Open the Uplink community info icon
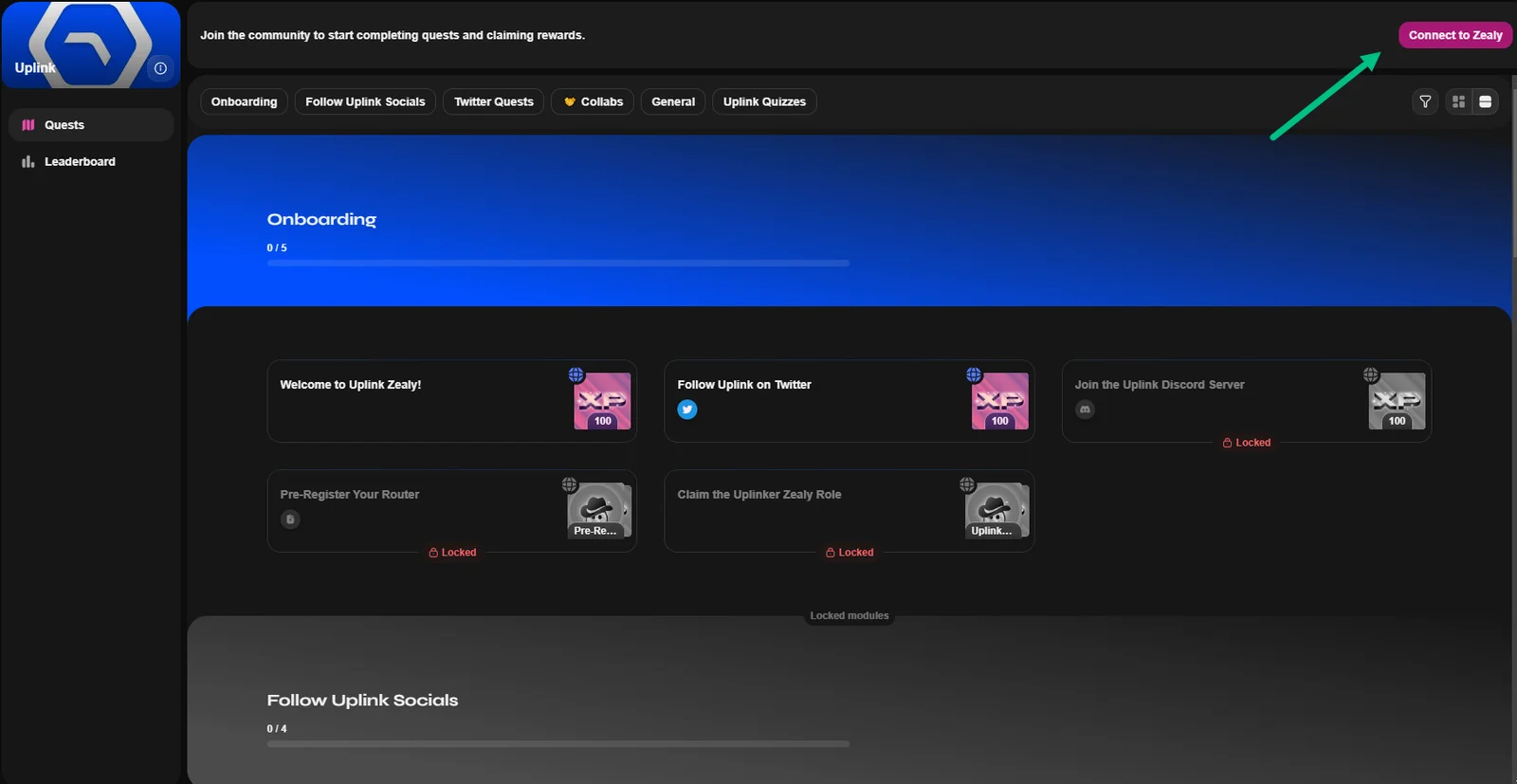Image resolution: width=1517 pixels, height=784 pixels. coord(160,68)
